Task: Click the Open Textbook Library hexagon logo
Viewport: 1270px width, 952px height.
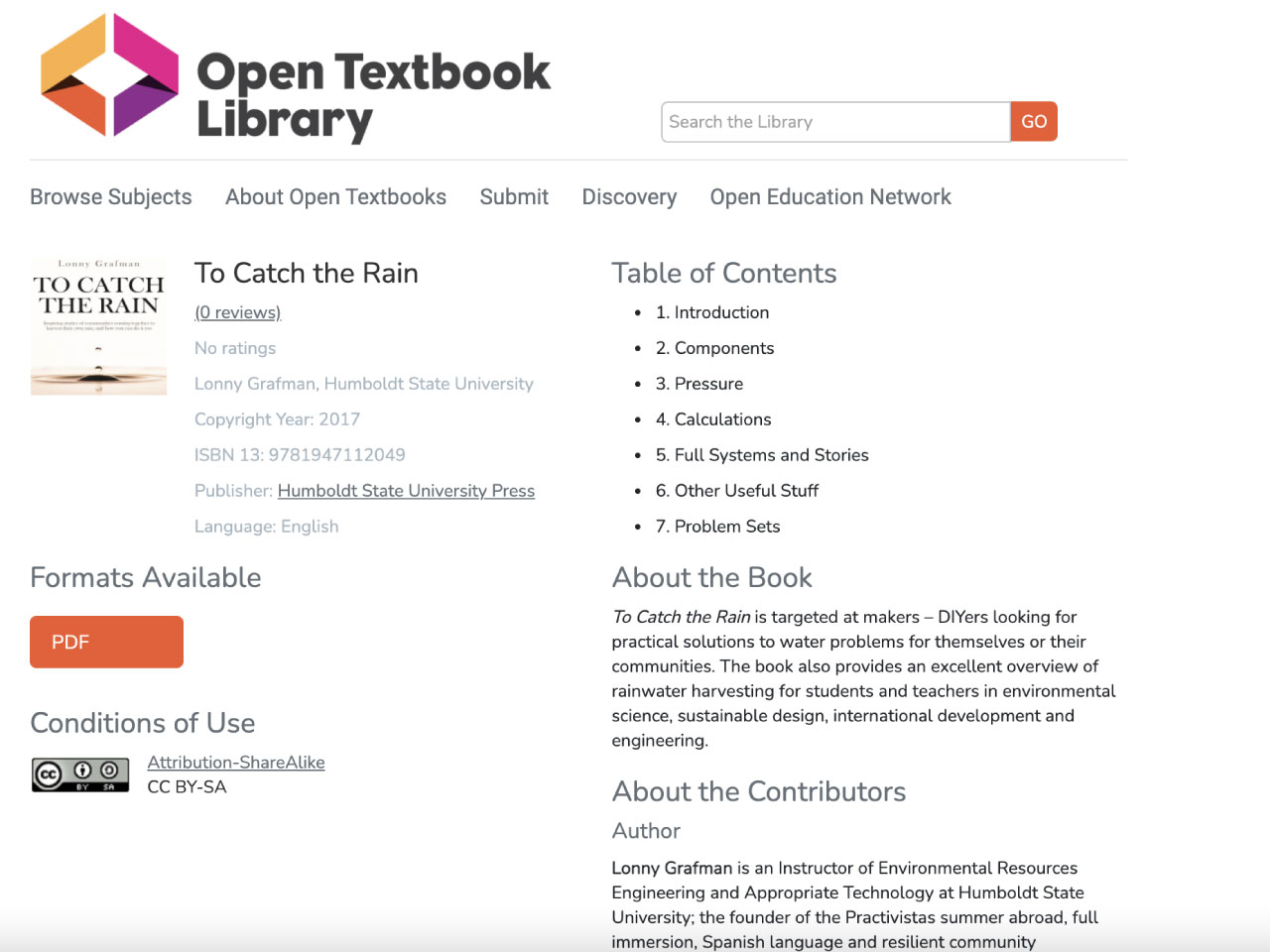Action: pos(110,75)
